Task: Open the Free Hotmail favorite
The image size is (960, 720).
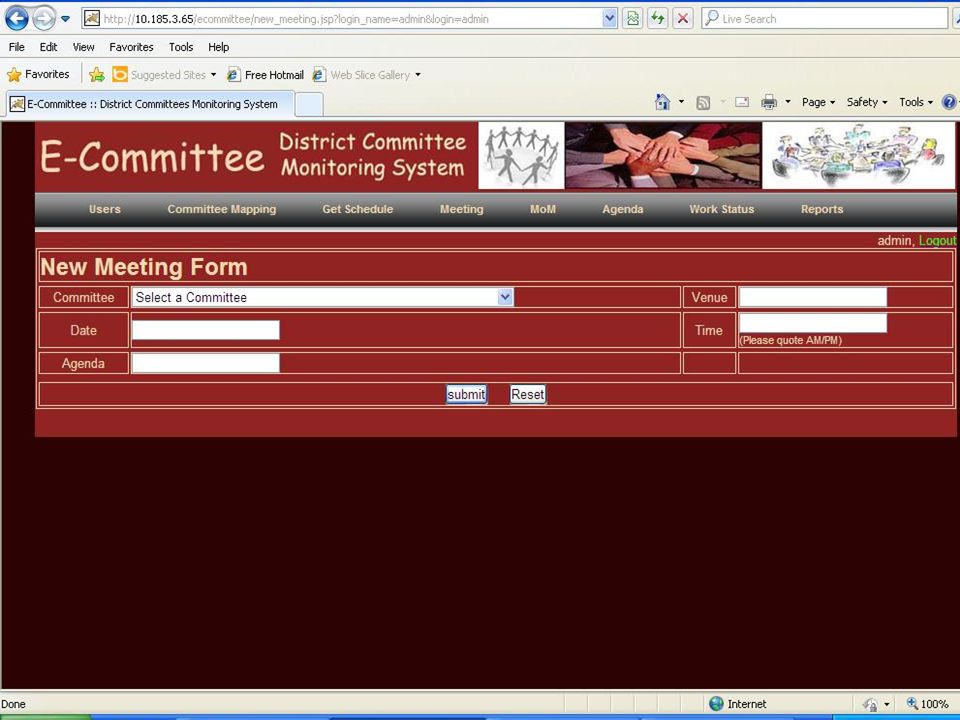Action: (266, 75)
